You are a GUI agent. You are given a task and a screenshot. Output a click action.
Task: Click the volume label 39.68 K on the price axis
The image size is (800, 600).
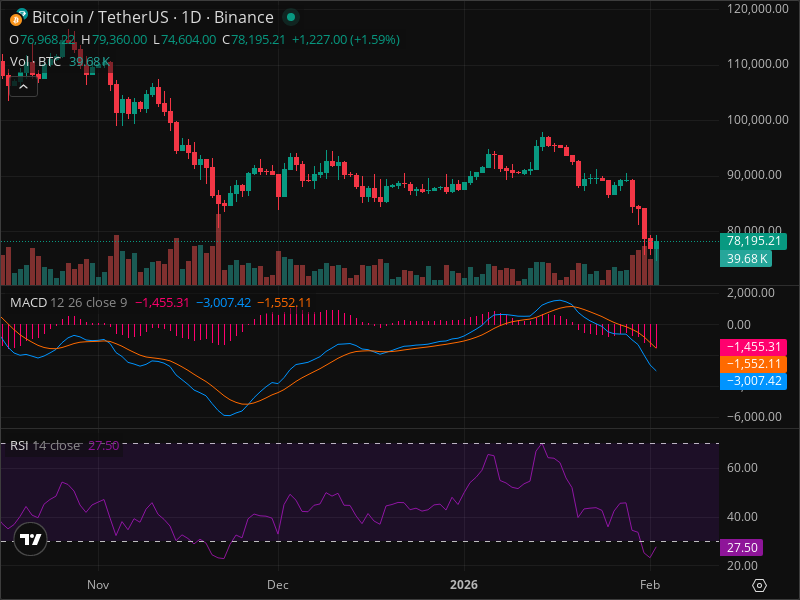click(x=746, y=259)
